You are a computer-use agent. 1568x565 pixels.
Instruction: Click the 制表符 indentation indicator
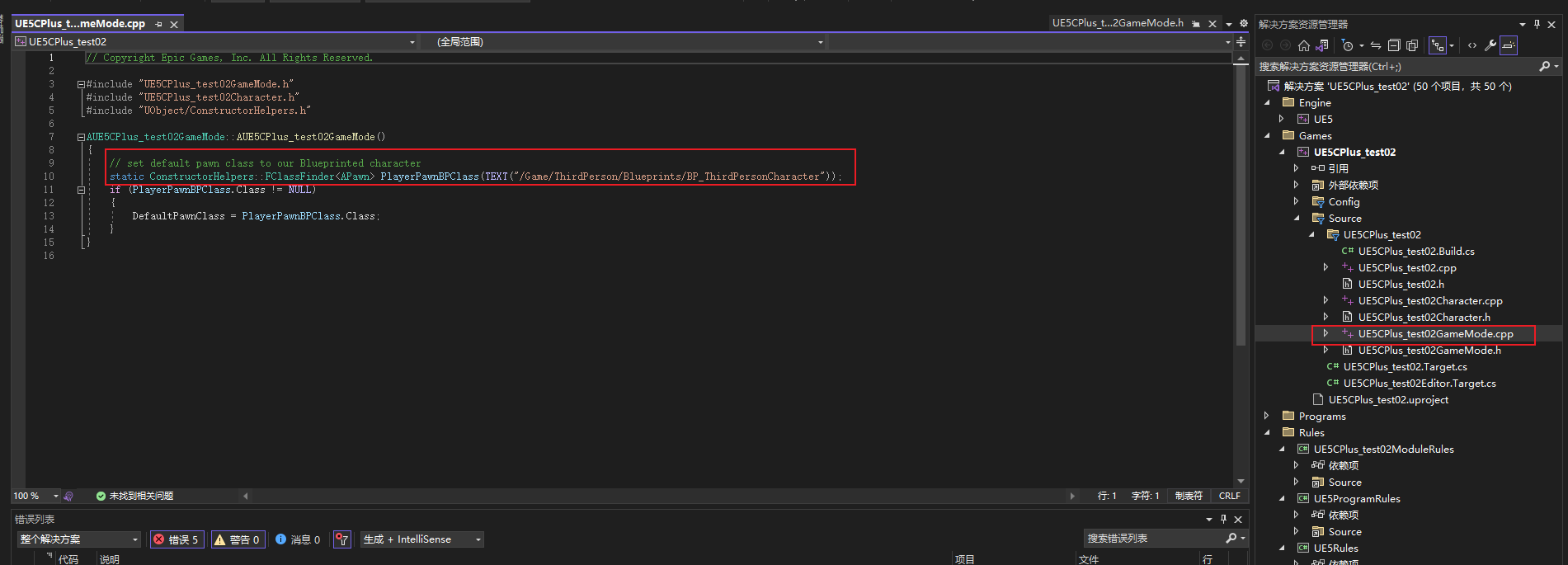coord(1189,496)
